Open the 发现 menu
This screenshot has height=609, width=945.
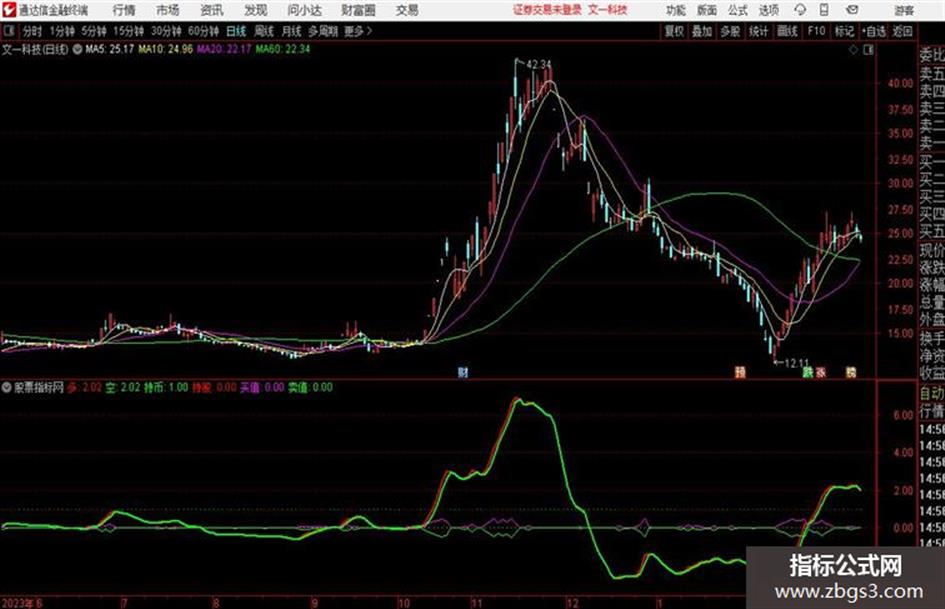(256, 10)
